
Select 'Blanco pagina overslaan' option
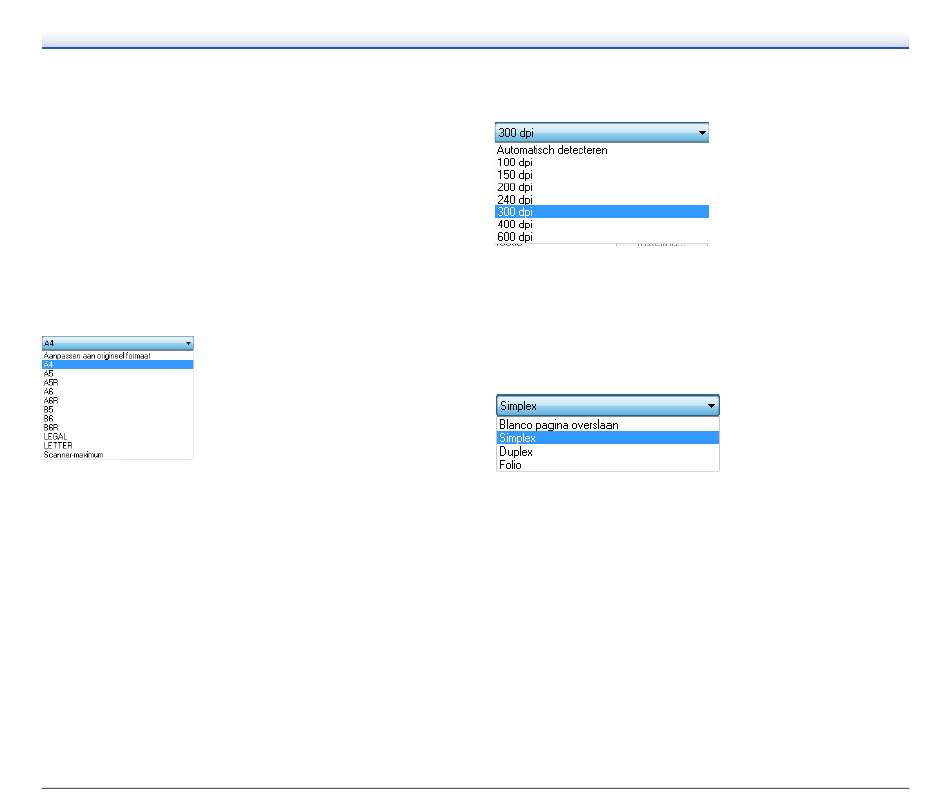tap(558, 425)
